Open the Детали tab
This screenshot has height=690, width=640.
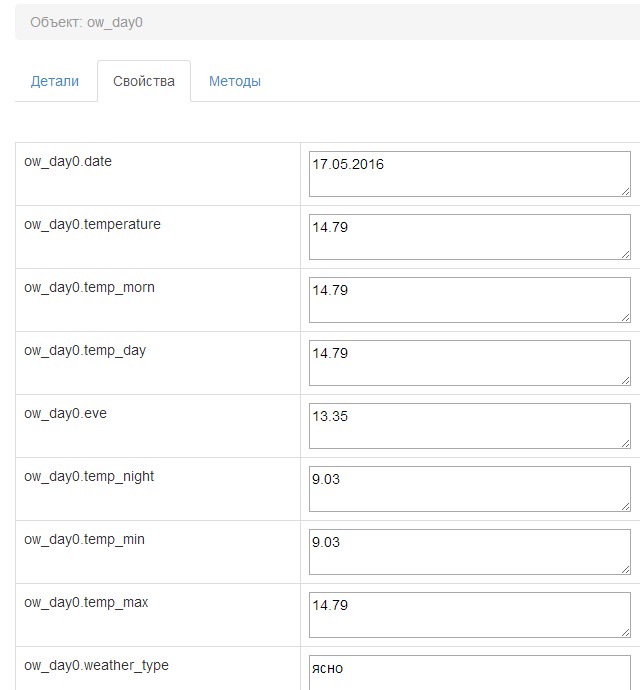coord(55,82)
